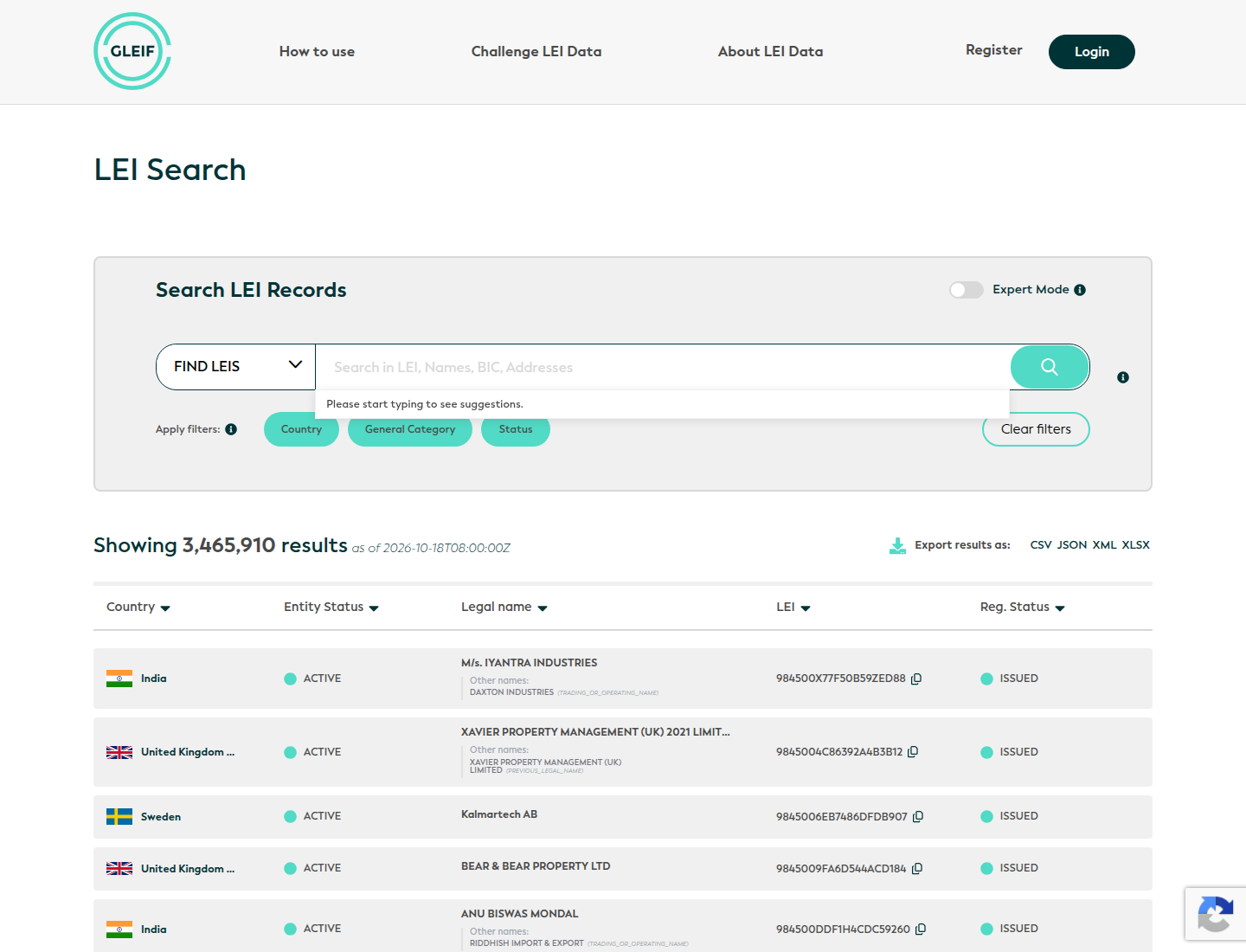This screenshot has width=1246, height=952.
Task: Sort by the LEI column
Action: pyautogui.click(x=793, y=607)
